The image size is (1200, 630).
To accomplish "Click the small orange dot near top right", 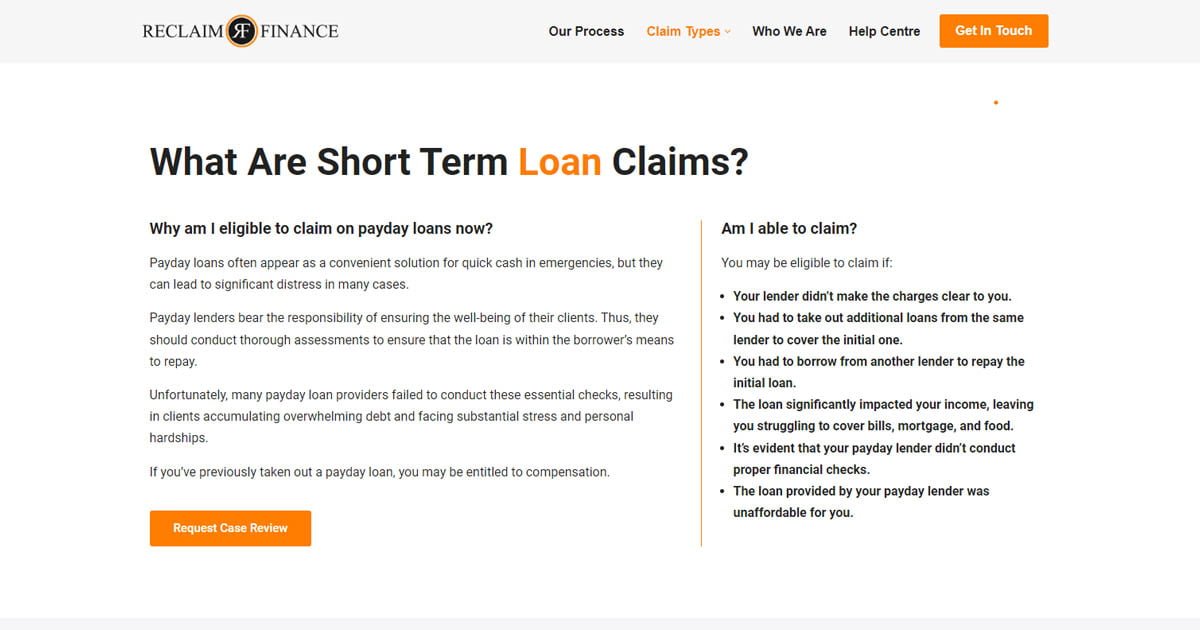I will pyautogui.click(x=995, y=102).
